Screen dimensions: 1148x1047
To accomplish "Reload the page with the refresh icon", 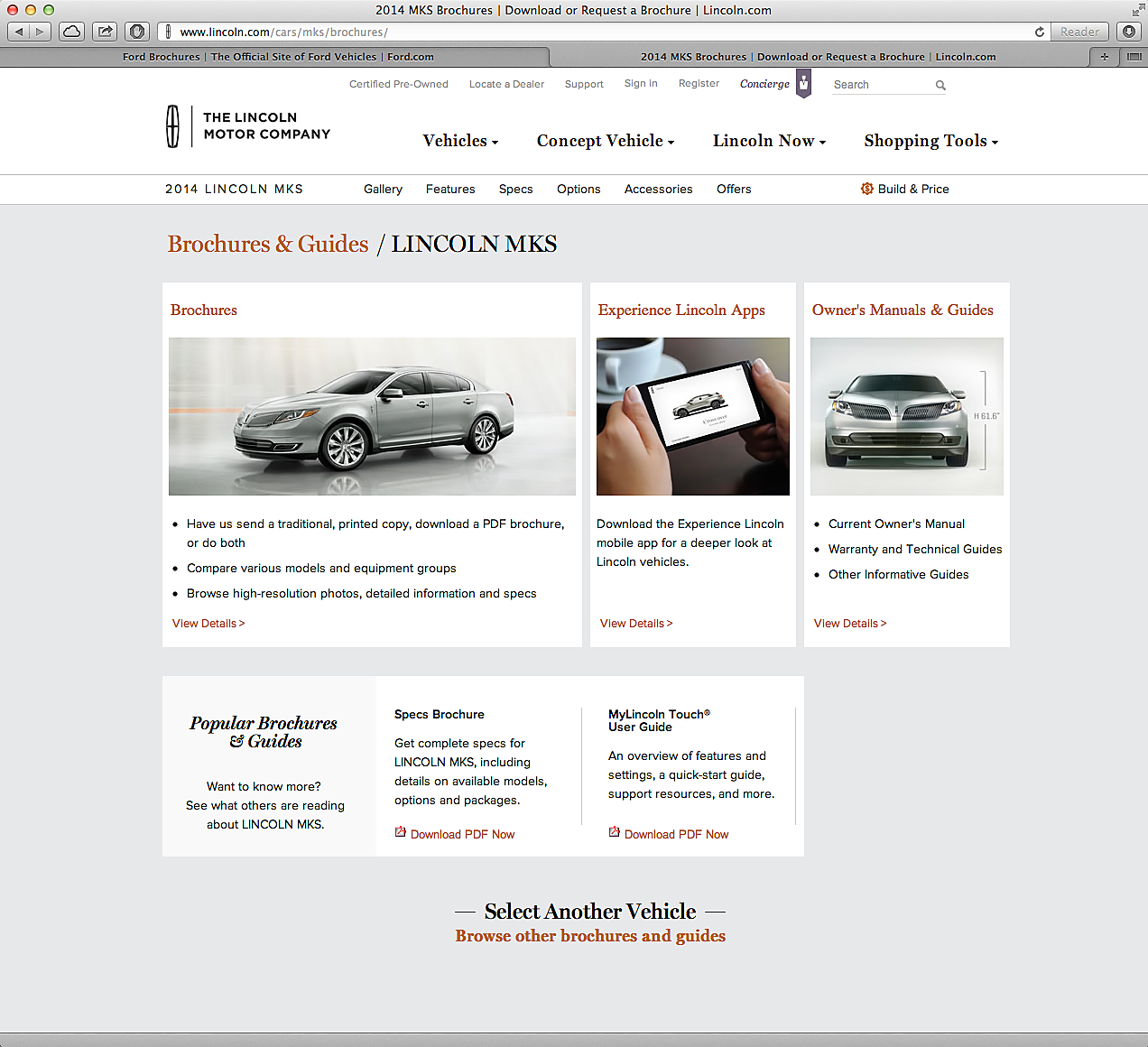I will click(1040, 32).
